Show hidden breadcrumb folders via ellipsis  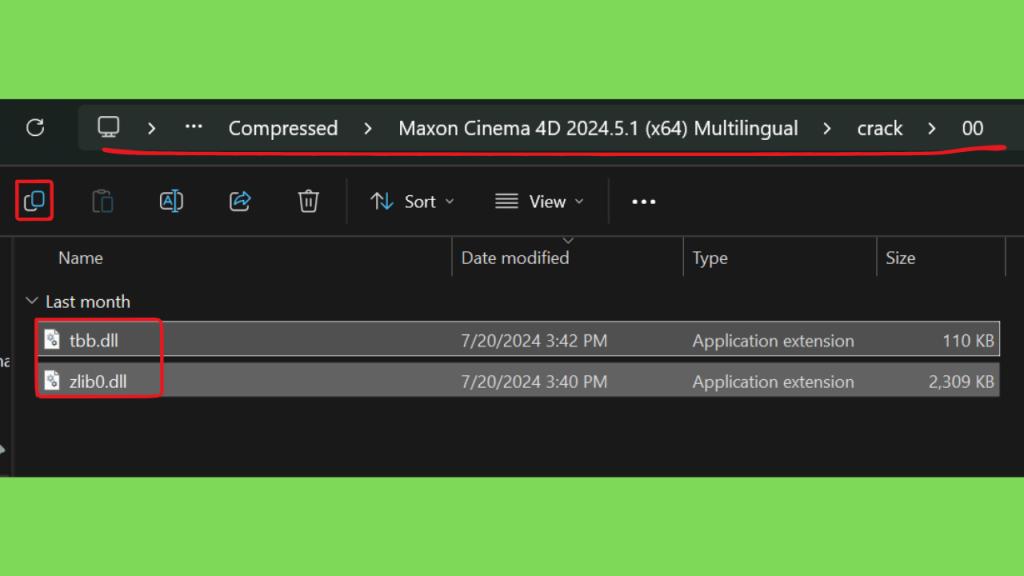tap(193, 127)
